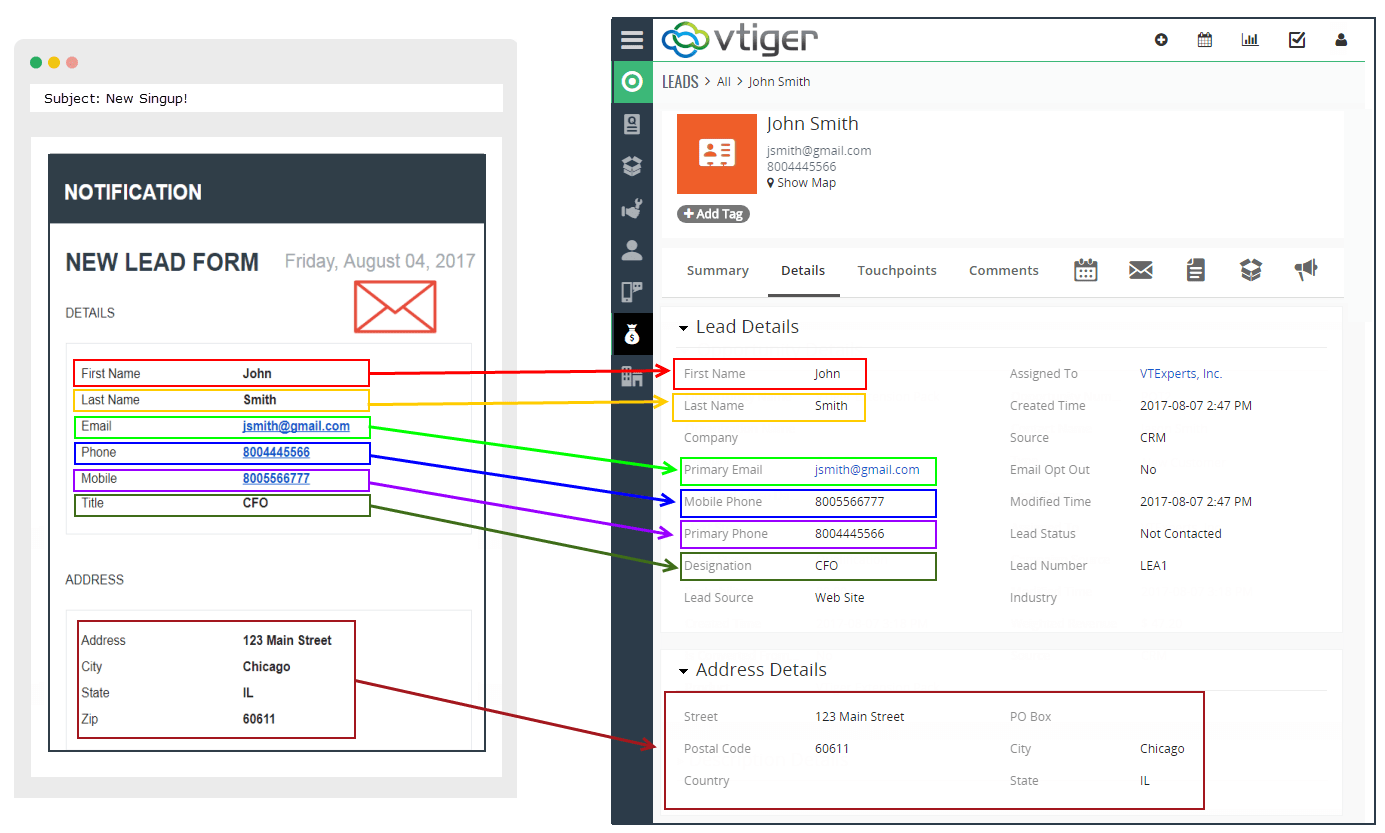
Task: Switch to the Summary tab
Action: point(717,270)
